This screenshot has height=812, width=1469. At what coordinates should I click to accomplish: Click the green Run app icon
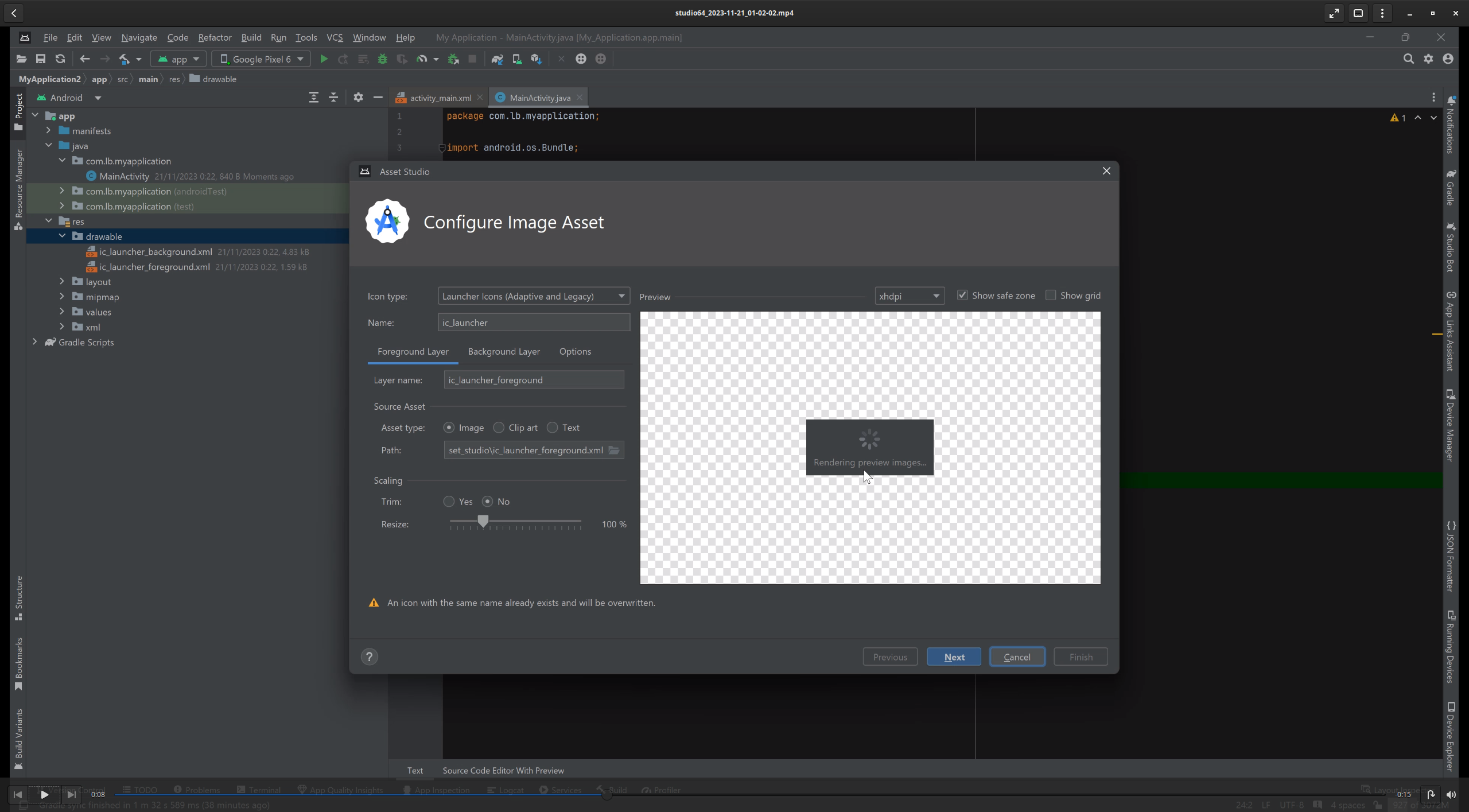point(324,59)
